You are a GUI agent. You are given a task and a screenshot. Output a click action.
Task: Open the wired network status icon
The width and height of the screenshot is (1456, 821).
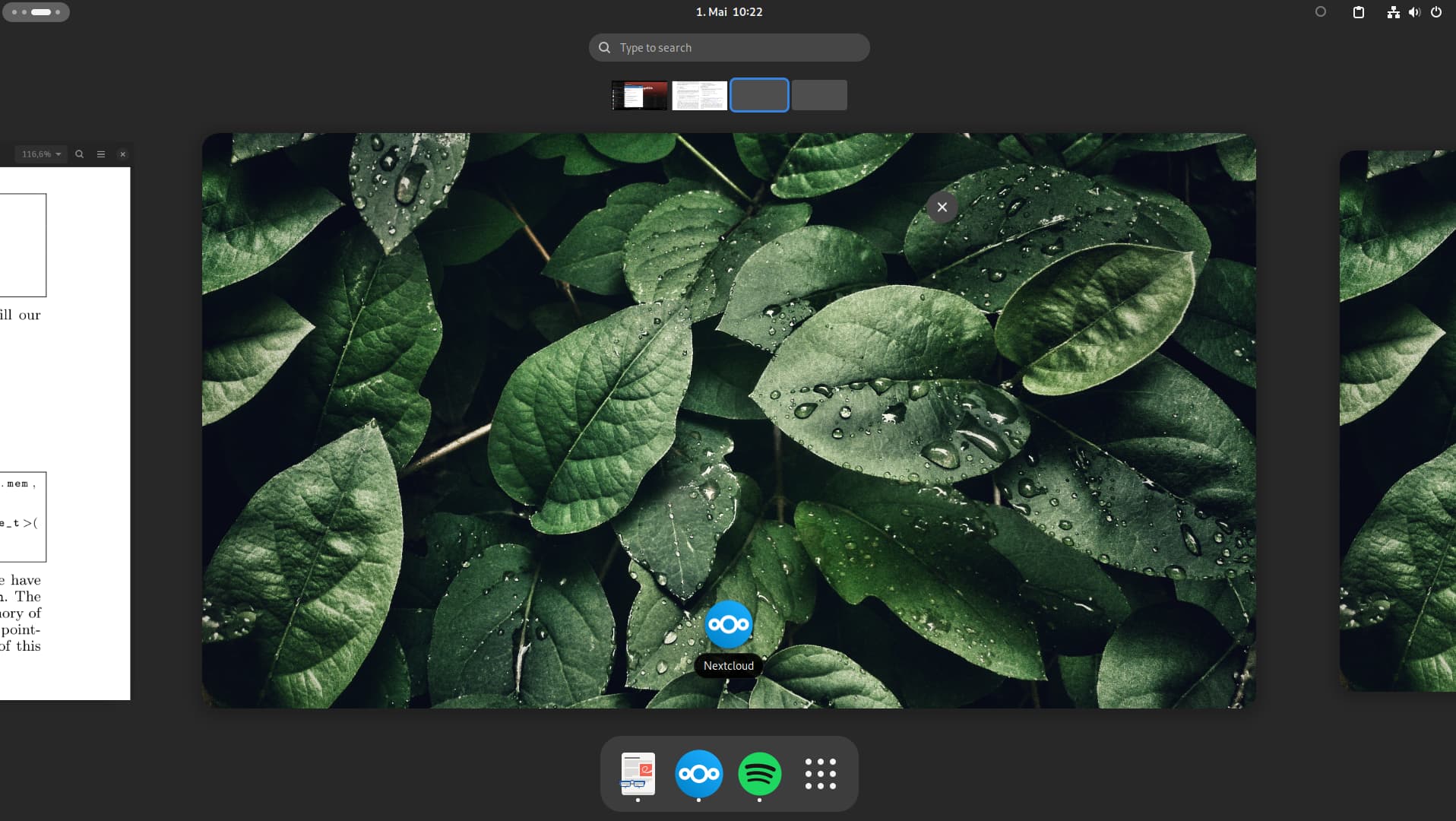pyautogui.click(x=1393, y=12)
